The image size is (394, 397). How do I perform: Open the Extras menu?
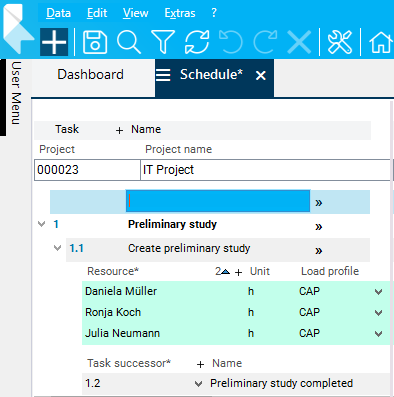(180, 13)
